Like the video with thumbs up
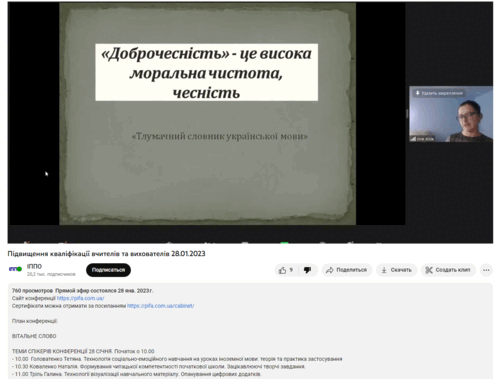The image size is (500, 379). tap(286, 270)
